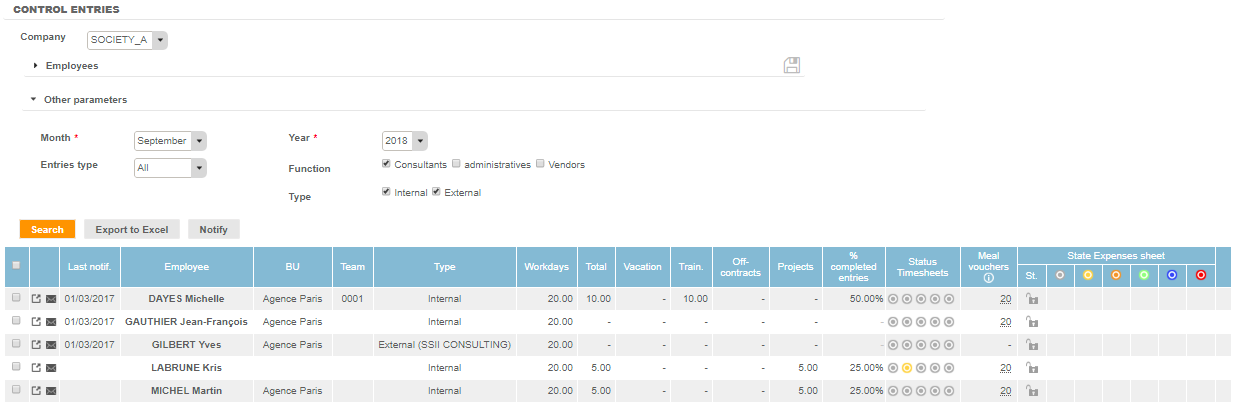Open GILBERT Yves entry with external link icon
Image resolution: width=1238 pixels, height=403 pixels.
[36, 345]
